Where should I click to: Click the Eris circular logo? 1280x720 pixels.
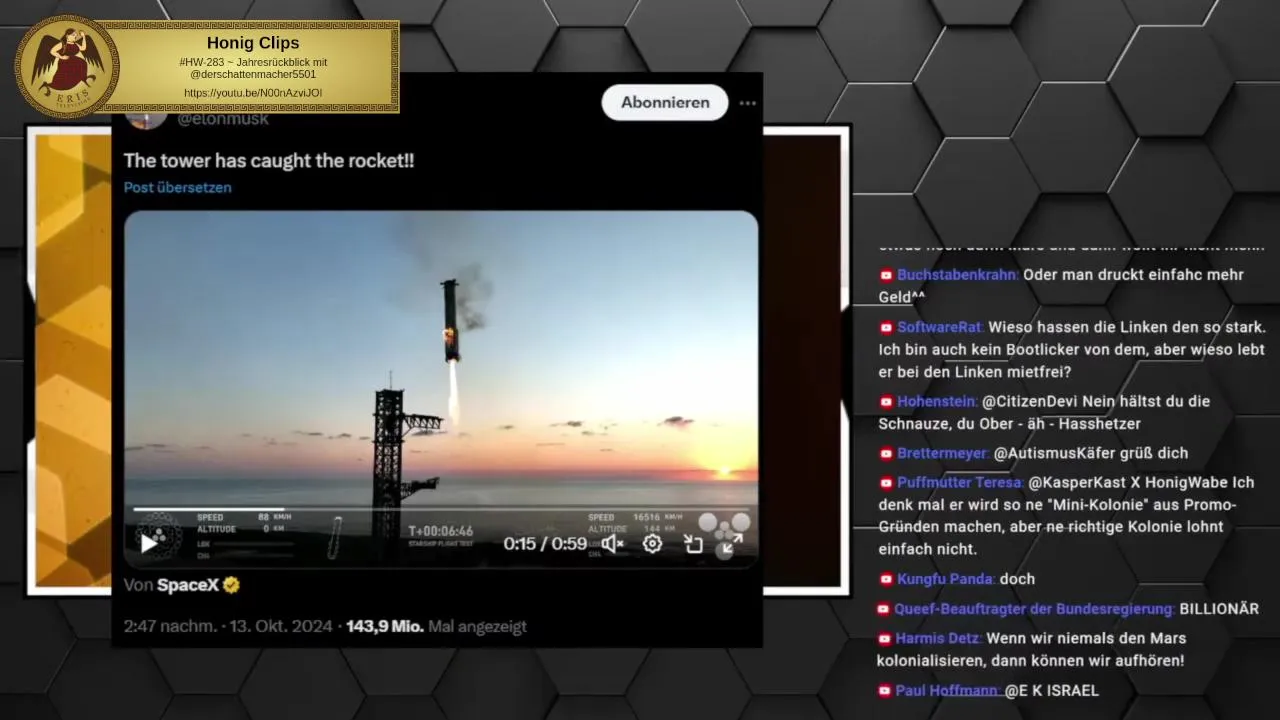[67, 66]
